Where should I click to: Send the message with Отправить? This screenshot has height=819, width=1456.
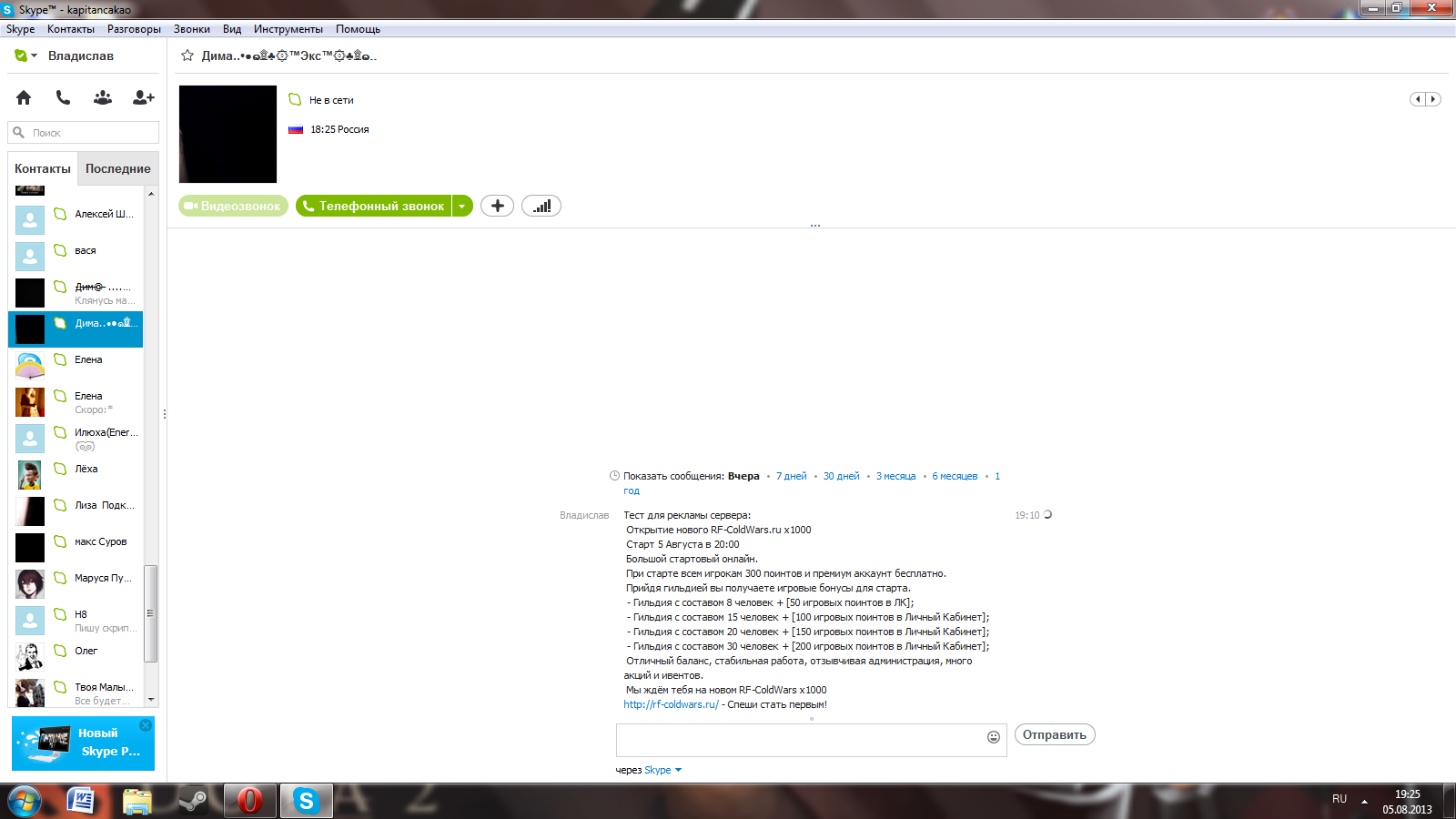click(1055, 734)
